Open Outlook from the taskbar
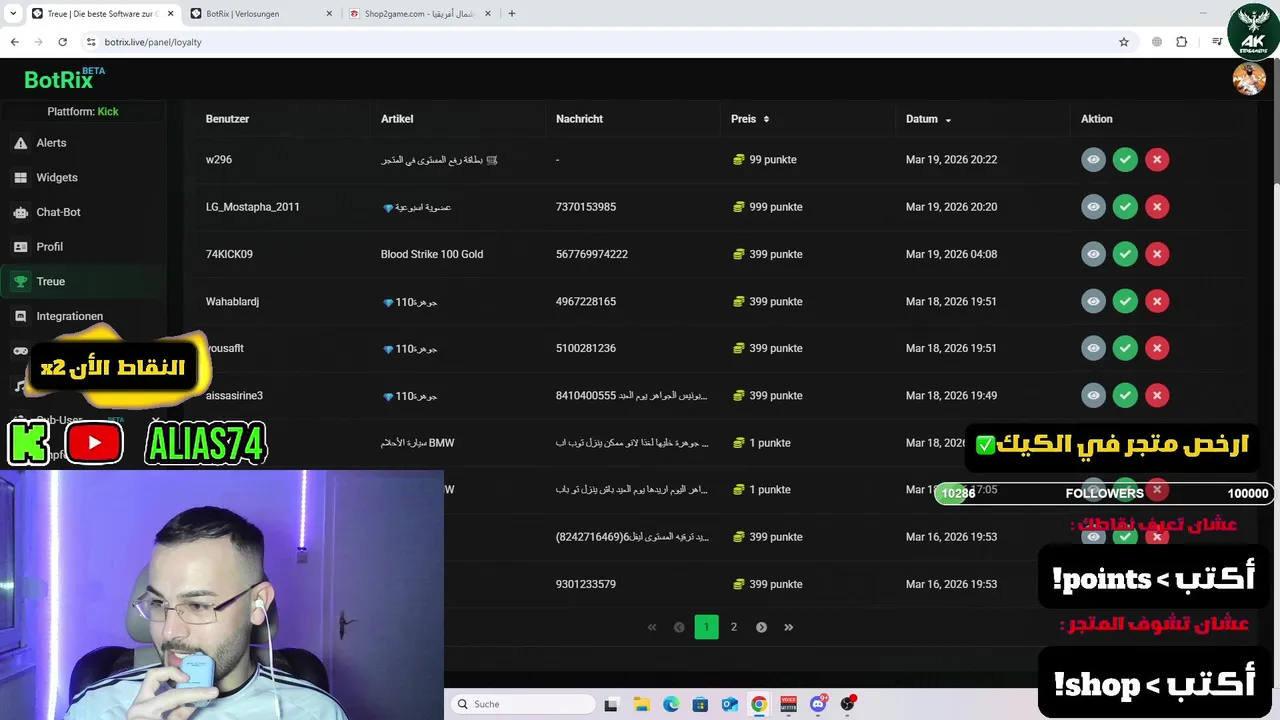The height and width of the screenshot is (720, 1280). [729, 704]
